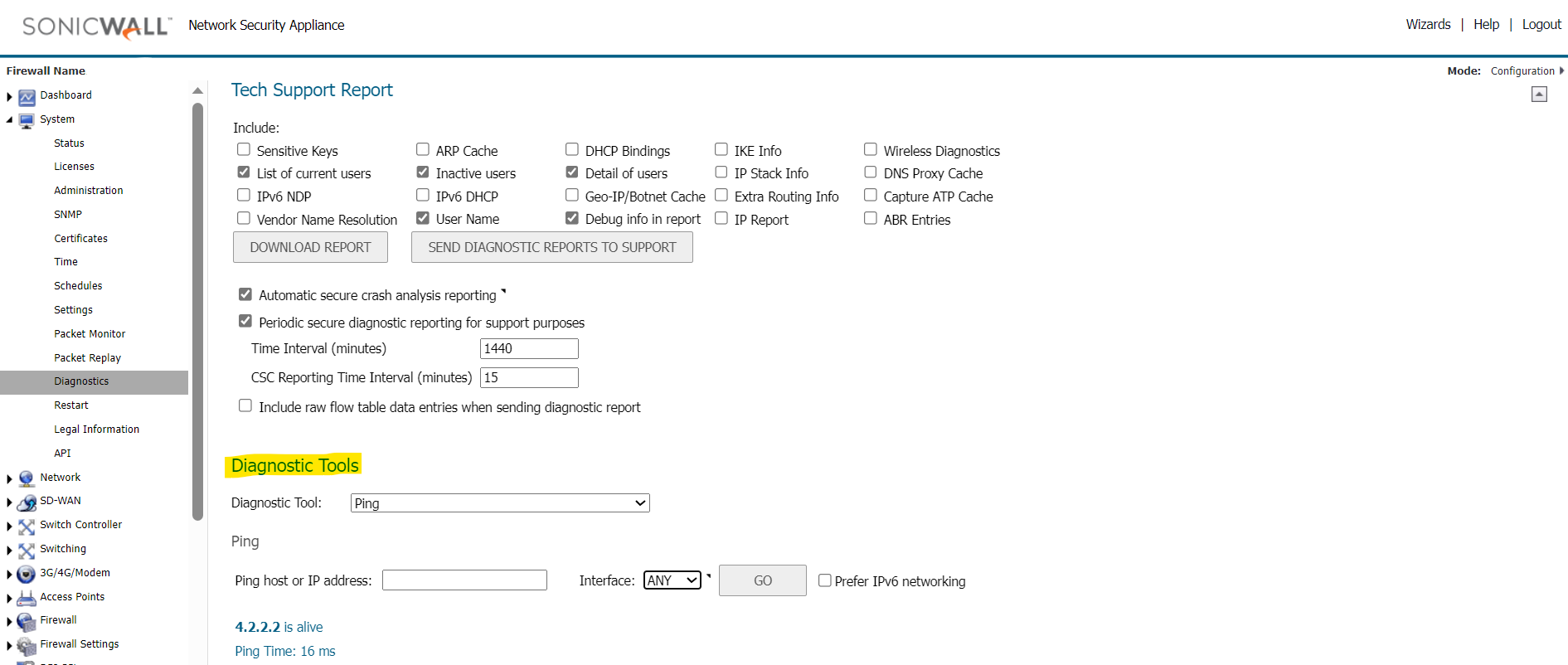Click the SD-WAN icon
This screenshot has width=1568, height=665.
pos(27,502)
